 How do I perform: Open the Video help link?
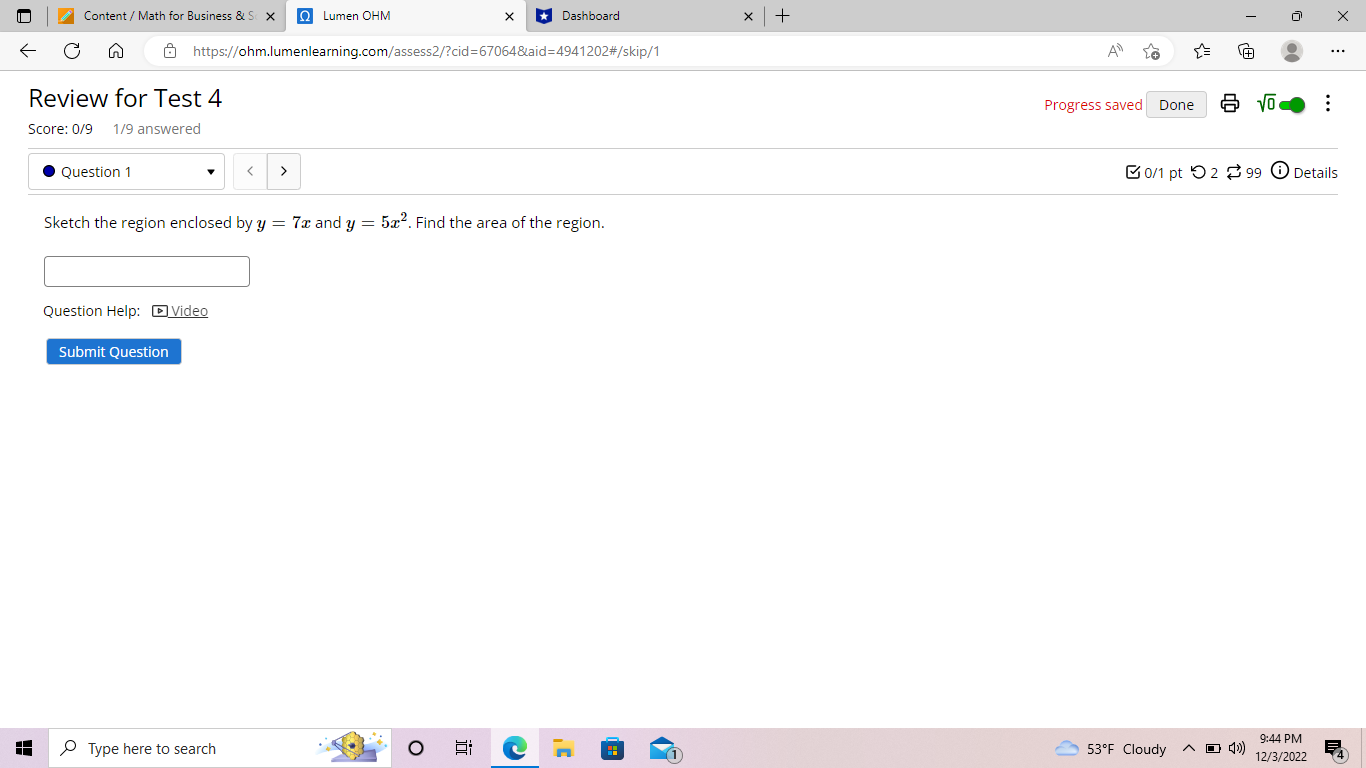180,311
